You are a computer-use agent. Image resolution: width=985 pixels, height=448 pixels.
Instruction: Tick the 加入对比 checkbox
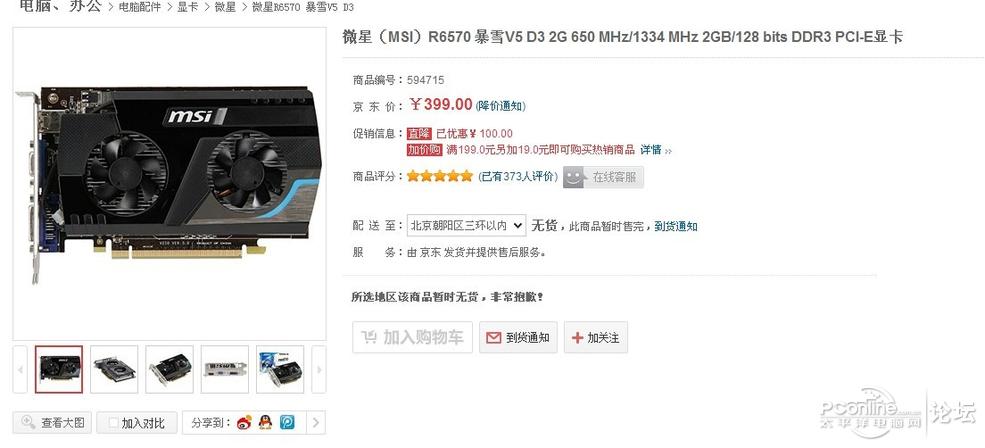coord(113,423)
